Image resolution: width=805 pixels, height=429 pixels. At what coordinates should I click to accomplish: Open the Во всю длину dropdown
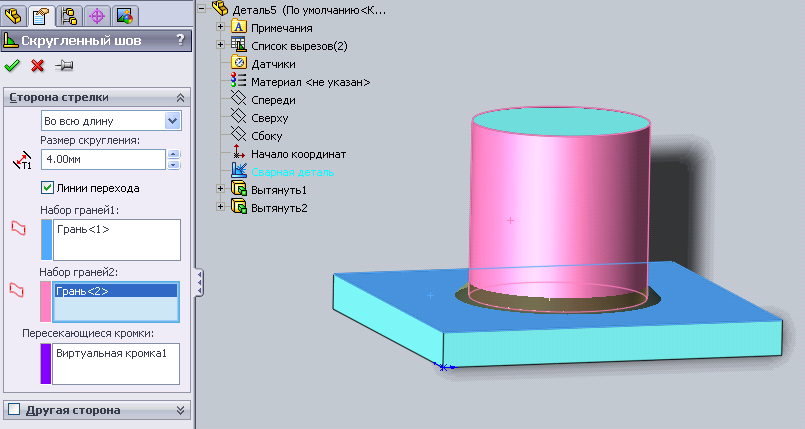[x=172, y=121]
